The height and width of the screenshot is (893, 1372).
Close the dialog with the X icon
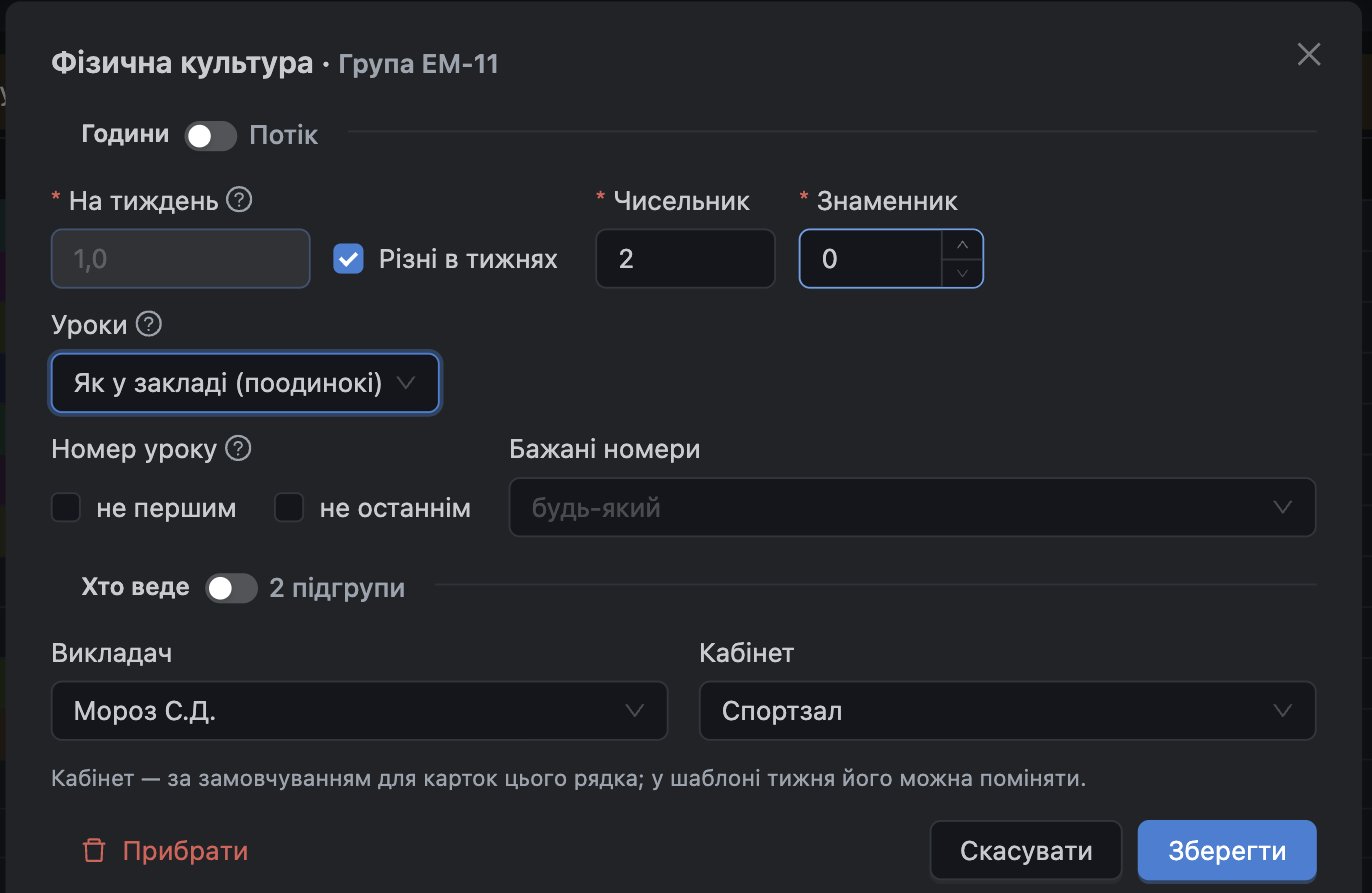point(1309,55)
